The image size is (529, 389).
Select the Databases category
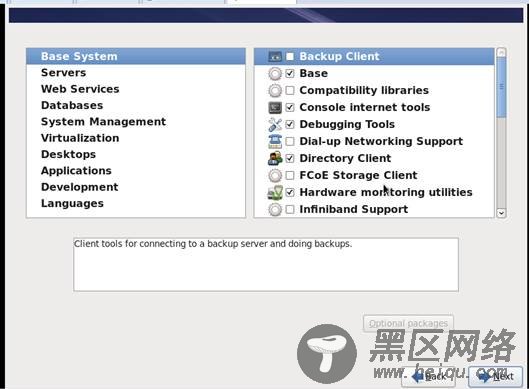point(136,105)
